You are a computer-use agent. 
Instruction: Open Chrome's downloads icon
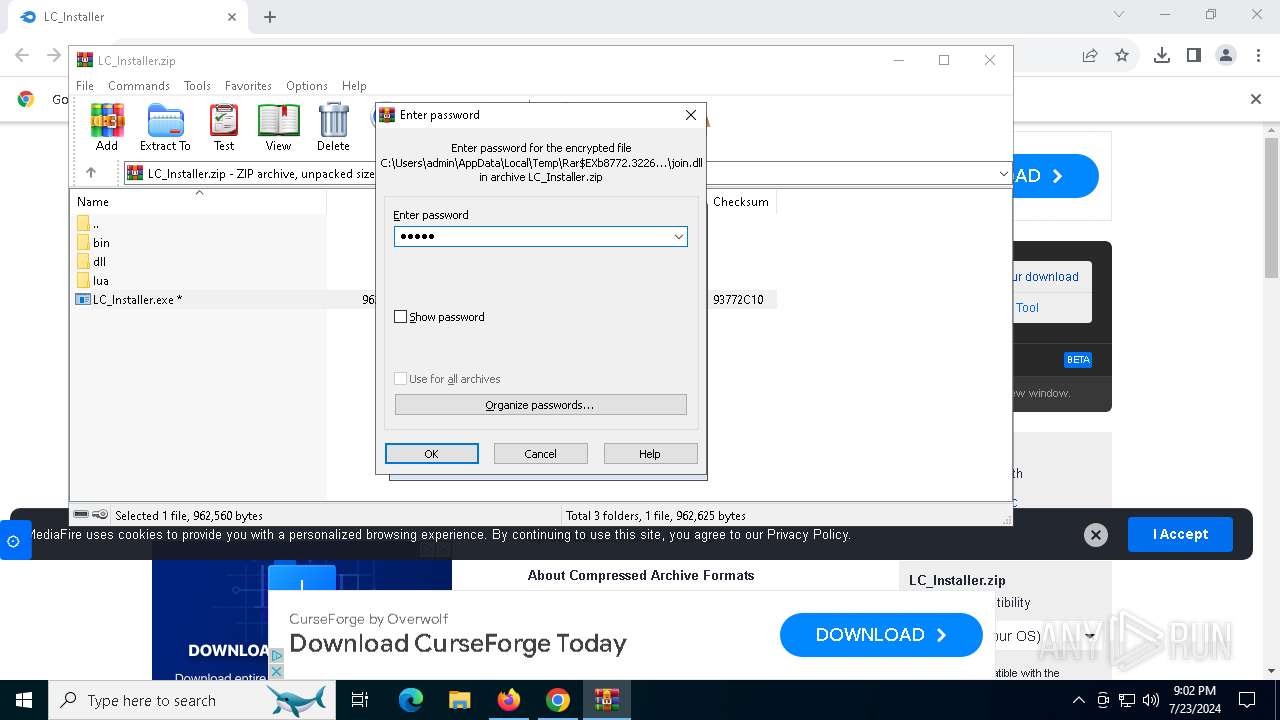[x=1162, y=56]
